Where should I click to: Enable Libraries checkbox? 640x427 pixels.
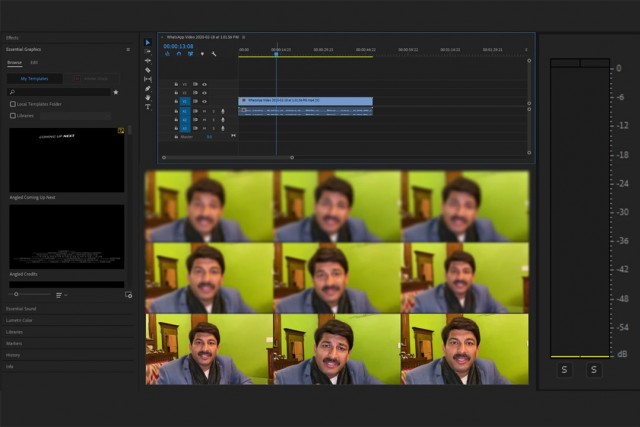point(13,116)
